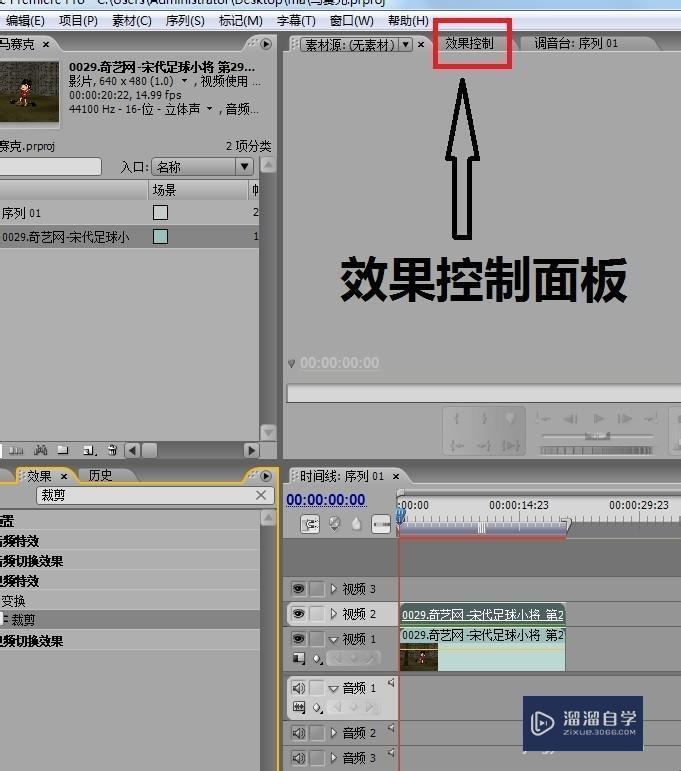Create a new bin with the folder icon
This screenshot has height=771, width=681.
click(x=63, y=450)
